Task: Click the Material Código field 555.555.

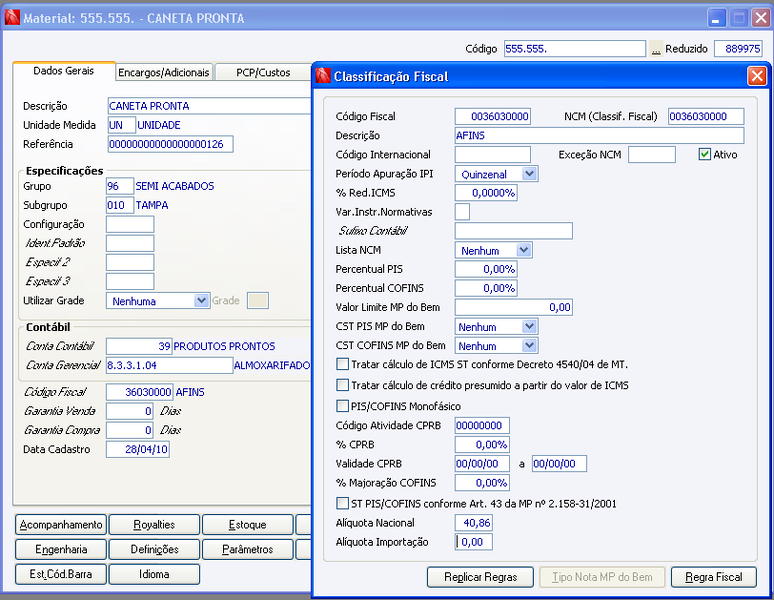Action: (x=575, y=49)
